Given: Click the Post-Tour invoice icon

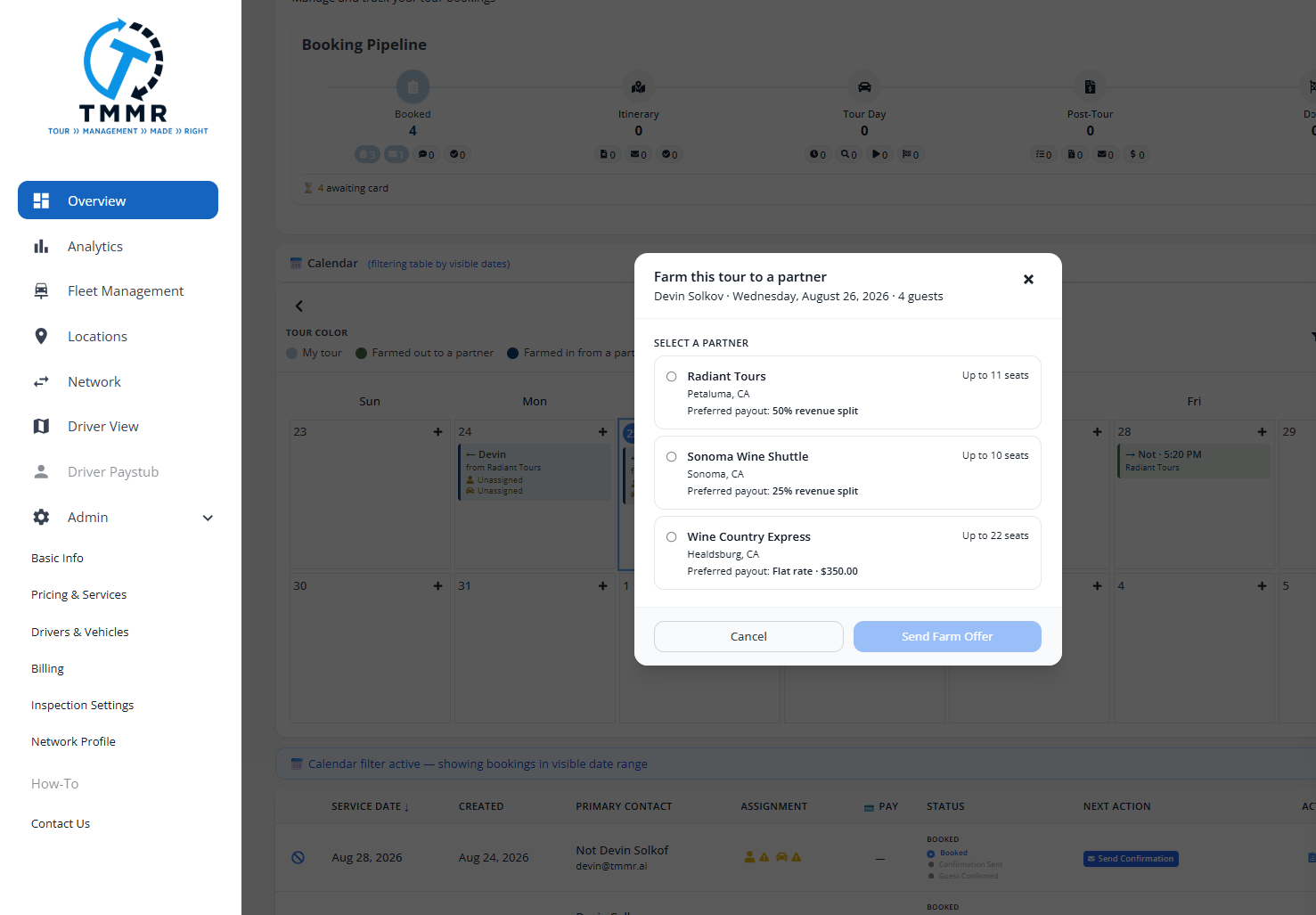Looking at the screenshot, I should pos(1090,87).
